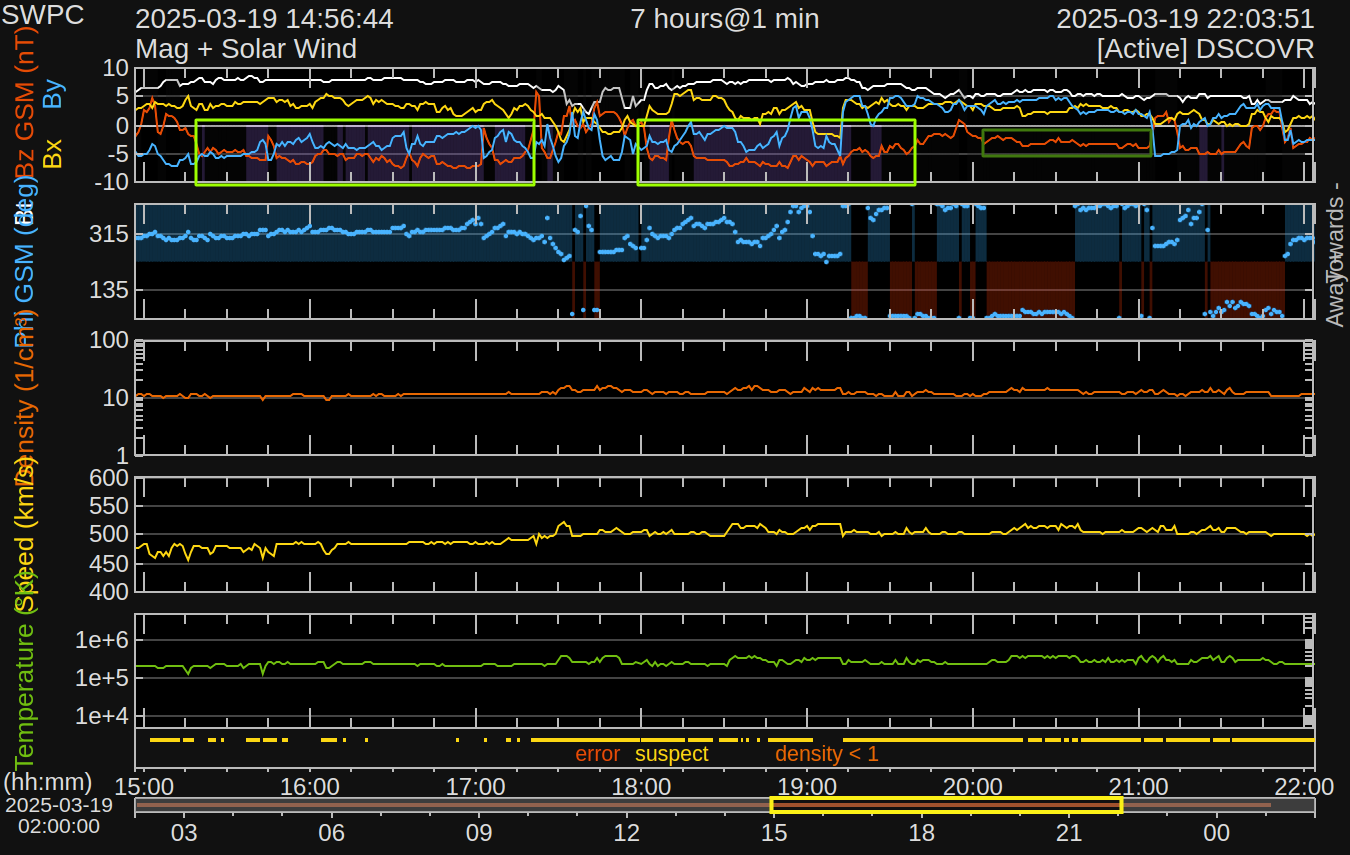The image size is (1350, 855).
Task: Select the '7 hours@1 min' duration label
Action: [x=725, y=19]
